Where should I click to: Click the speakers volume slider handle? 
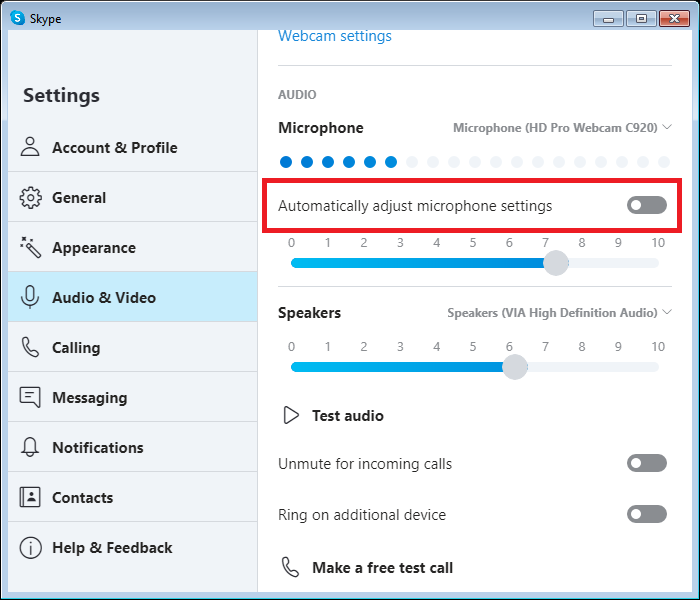click(515, 367)
